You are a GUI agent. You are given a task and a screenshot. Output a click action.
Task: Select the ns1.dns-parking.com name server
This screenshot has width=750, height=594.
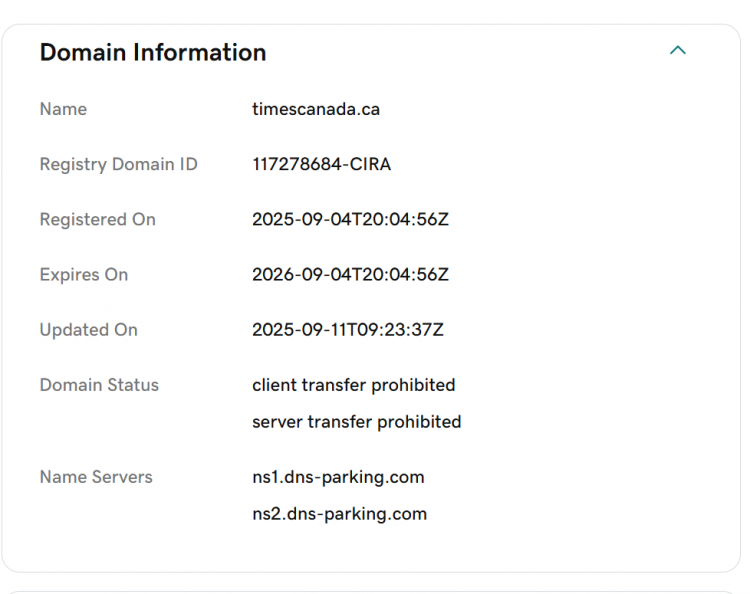click(338, 477)
